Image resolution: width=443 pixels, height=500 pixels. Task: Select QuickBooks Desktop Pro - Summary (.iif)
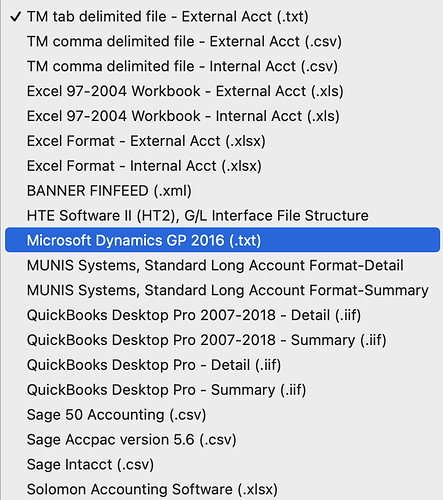222,390
